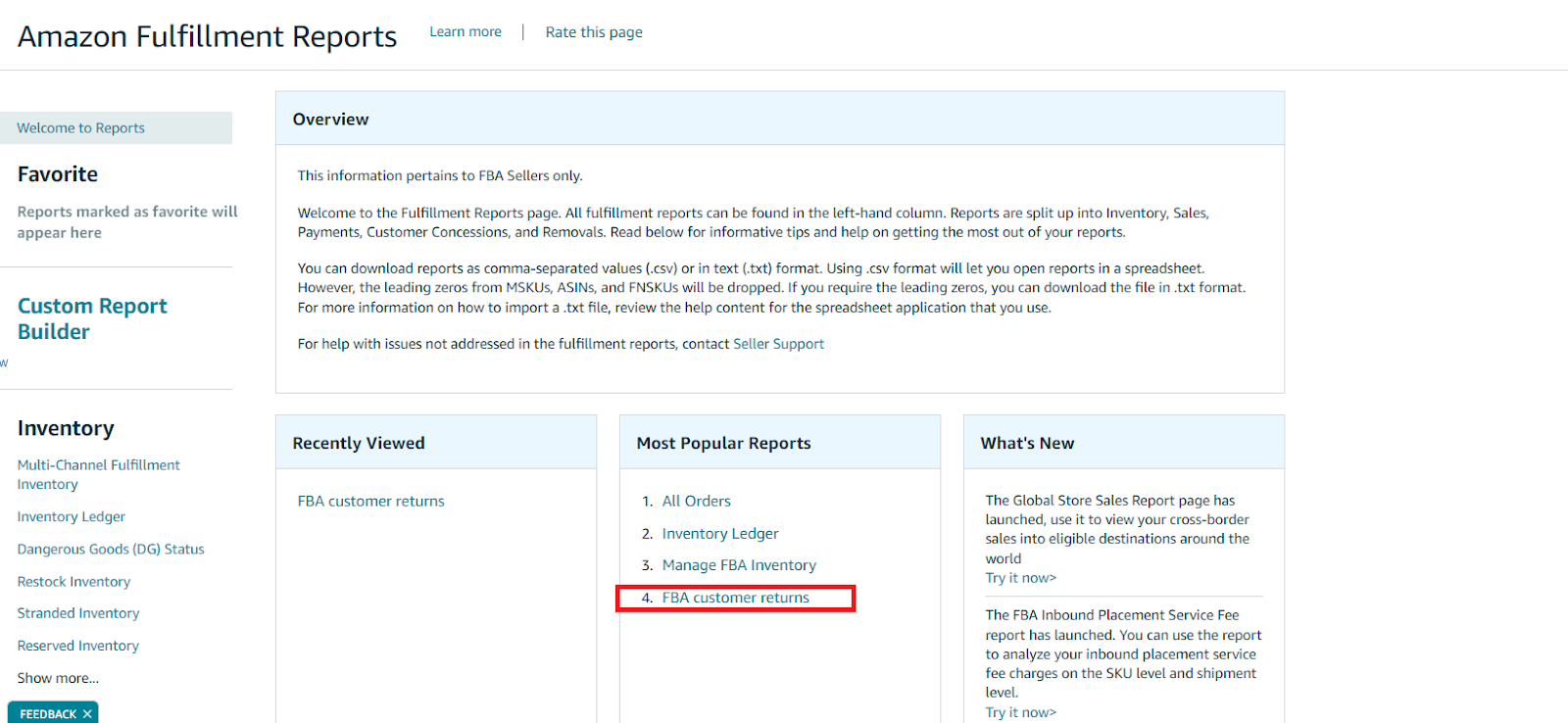Open All Orders popular report
1568x723 pixels.
tap(696, 501)
